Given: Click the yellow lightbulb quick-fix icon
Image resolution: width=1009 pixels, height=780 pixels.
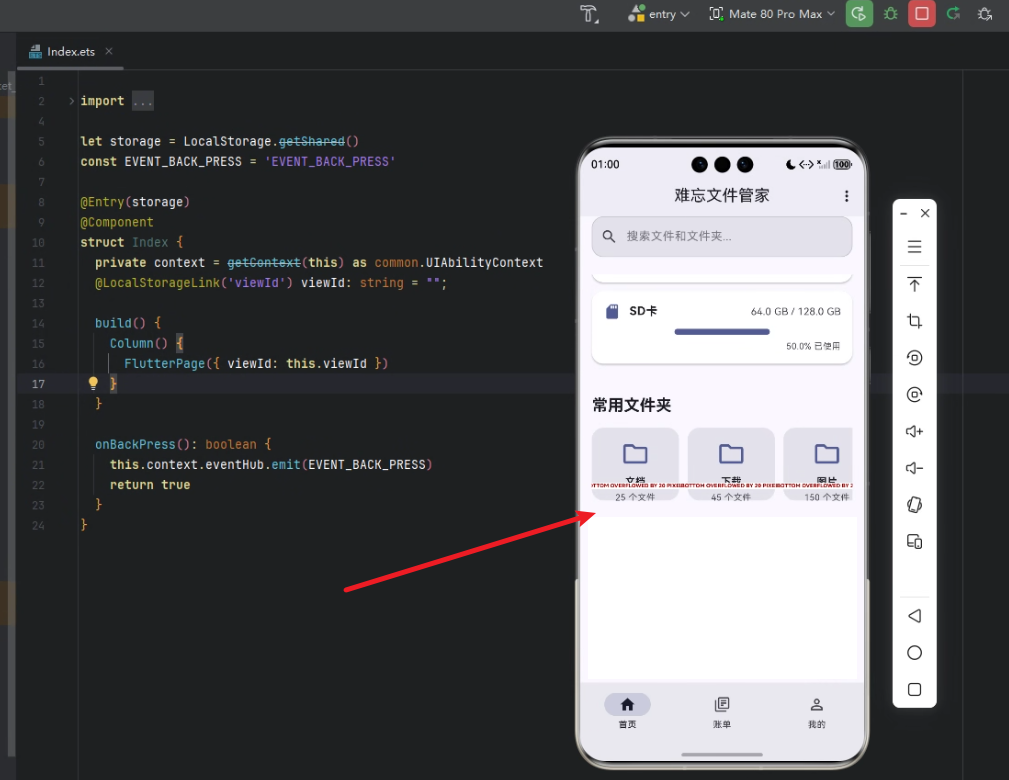Looking at the screenshot, I should pos(93,384).
